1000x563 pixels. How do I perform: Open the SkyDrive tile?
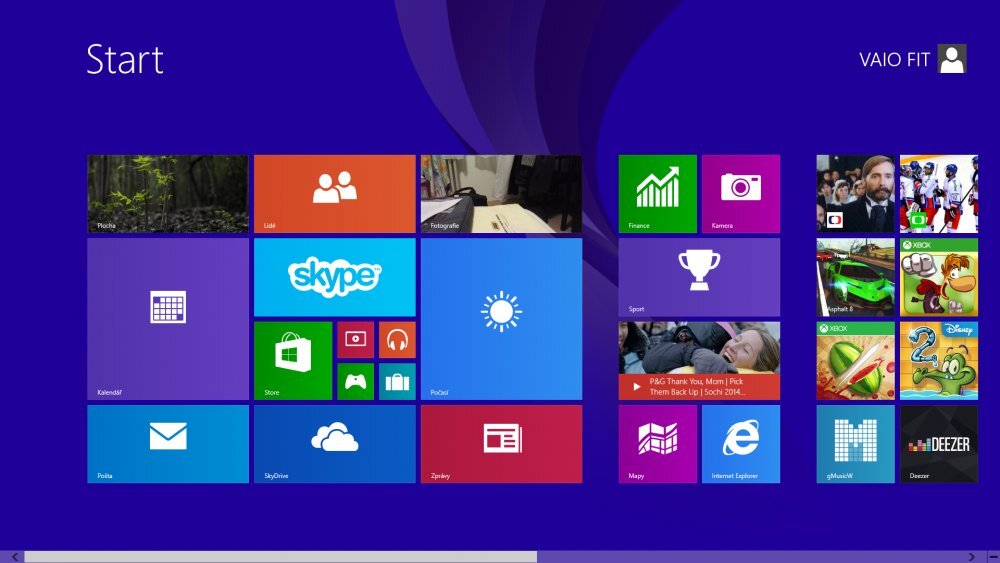(335, 444)
